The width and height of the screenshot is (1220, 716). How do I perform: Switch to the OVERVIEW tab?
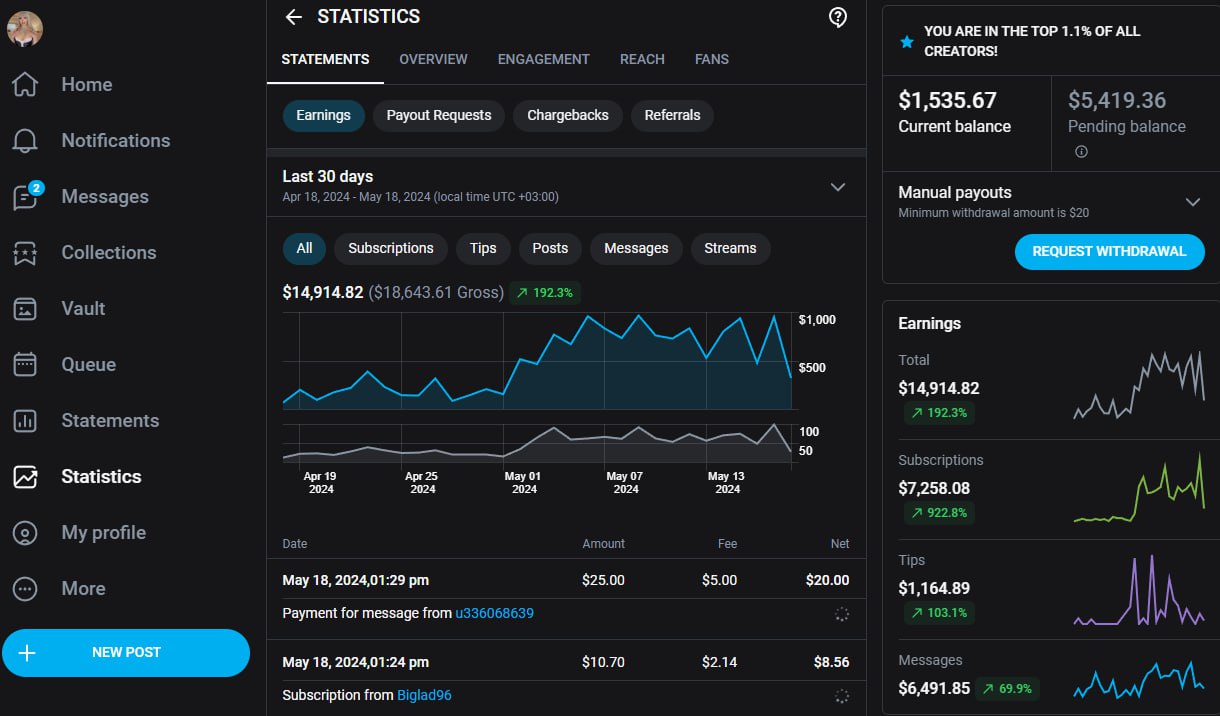[433, 59]
